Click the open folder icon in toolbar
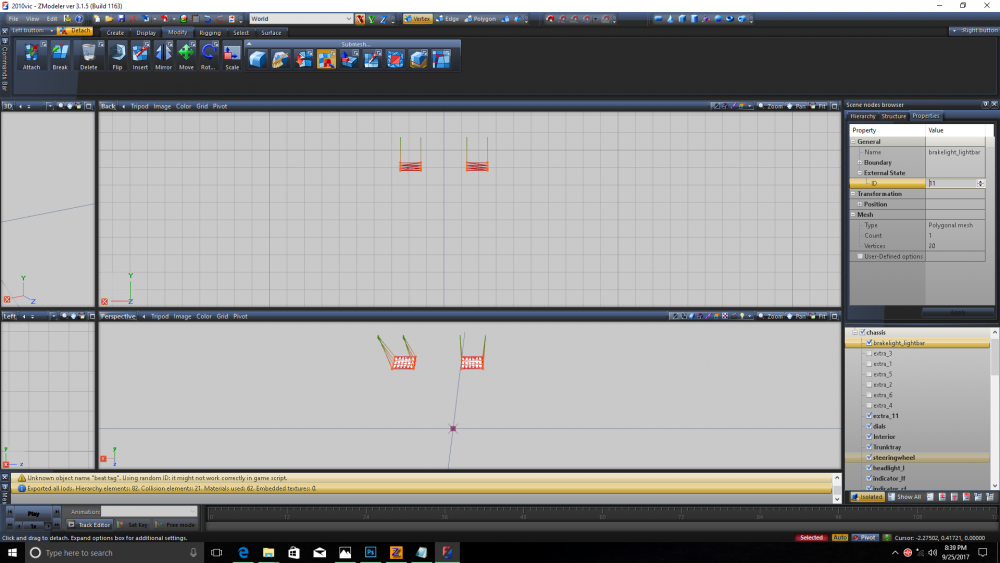The width and height of the screenshot is (1000, 563). point(109,19)
